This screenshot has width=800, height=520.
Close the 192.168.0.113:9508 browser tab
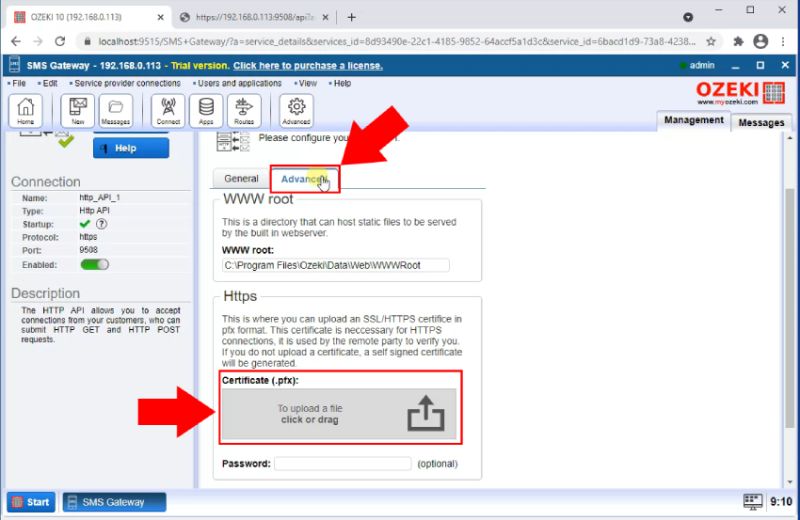point(326,17)
